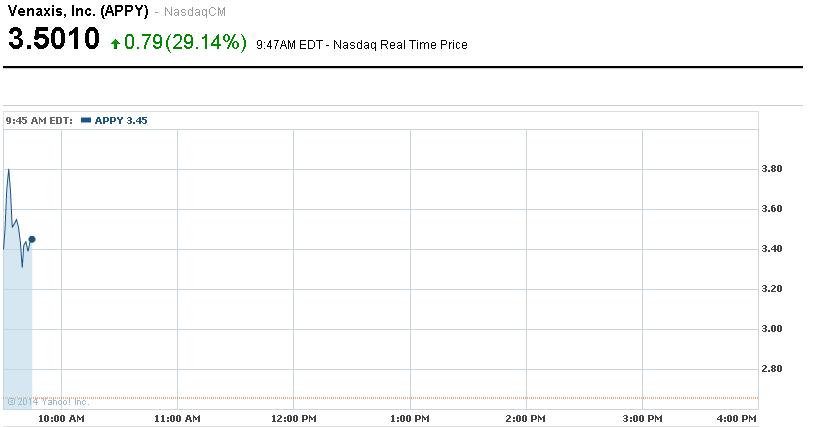Click the NasdaqCM exchange label
The height and width of the screenshot is (427, 815).
[x=195, y=12]
